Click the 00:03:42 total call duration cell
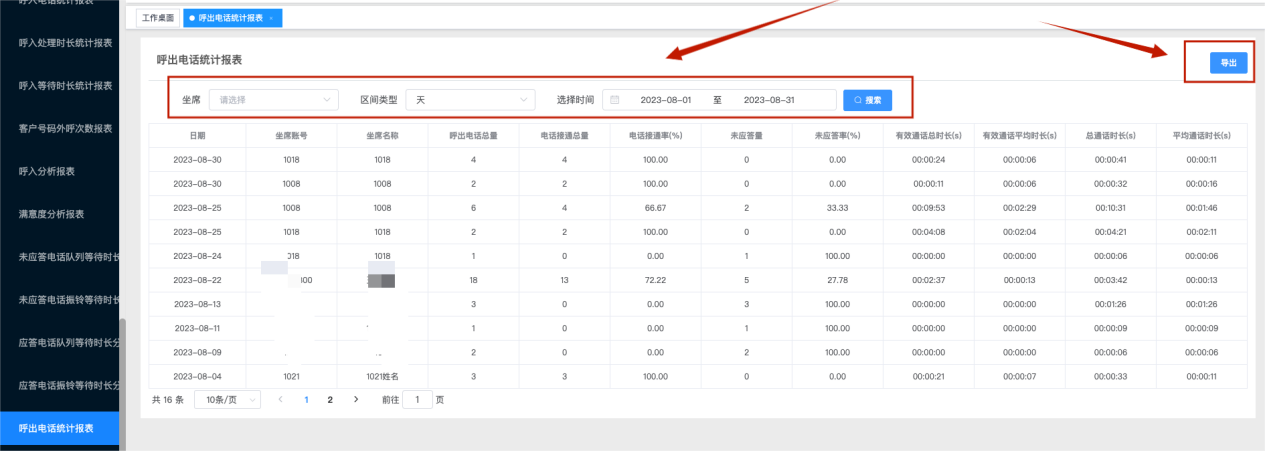Viewport: 1265px width, 451px height. [x=1109, y=280]
